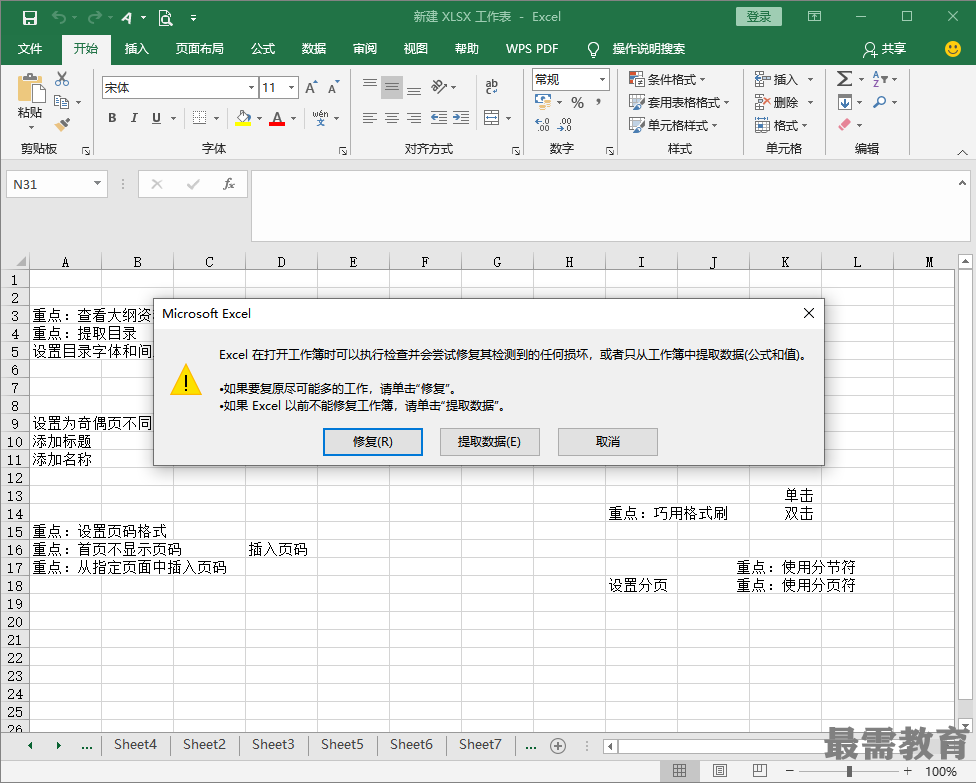Click the AutoSum sigma icon

coord(844,79)
